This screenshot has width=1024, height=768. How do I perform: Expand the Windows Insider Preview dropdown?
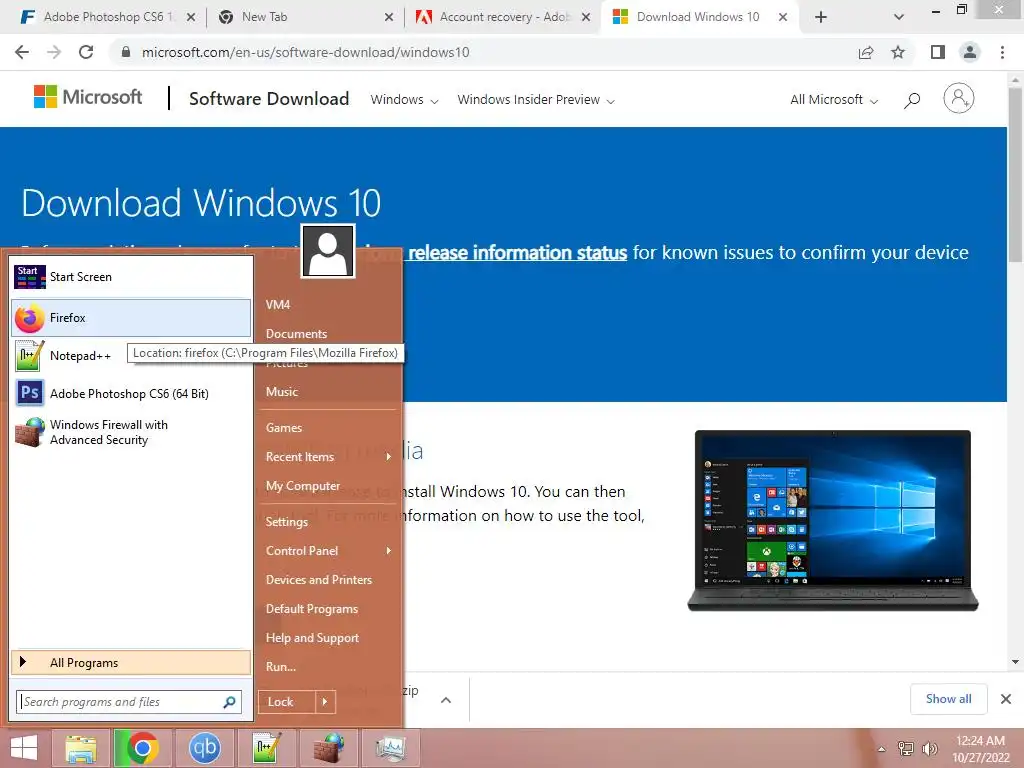[x=536, y=100]
